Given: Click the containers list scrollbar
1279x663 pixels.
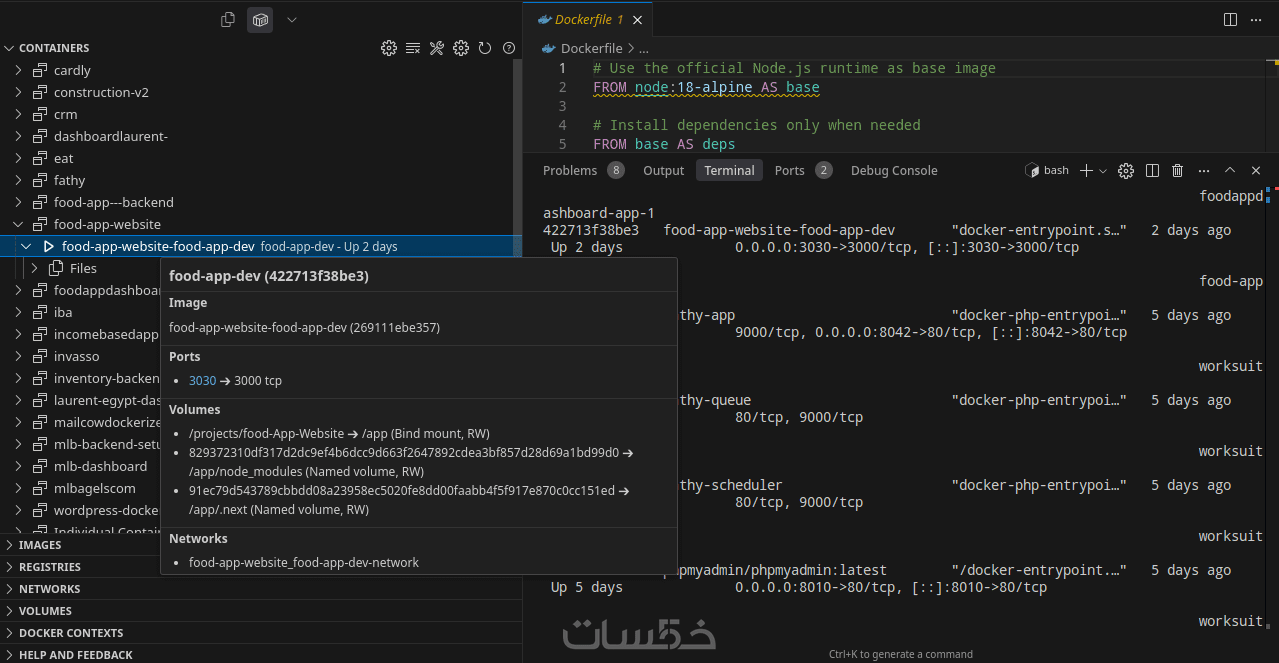Looking at the screenshot, I should click(x=517, y=160).
